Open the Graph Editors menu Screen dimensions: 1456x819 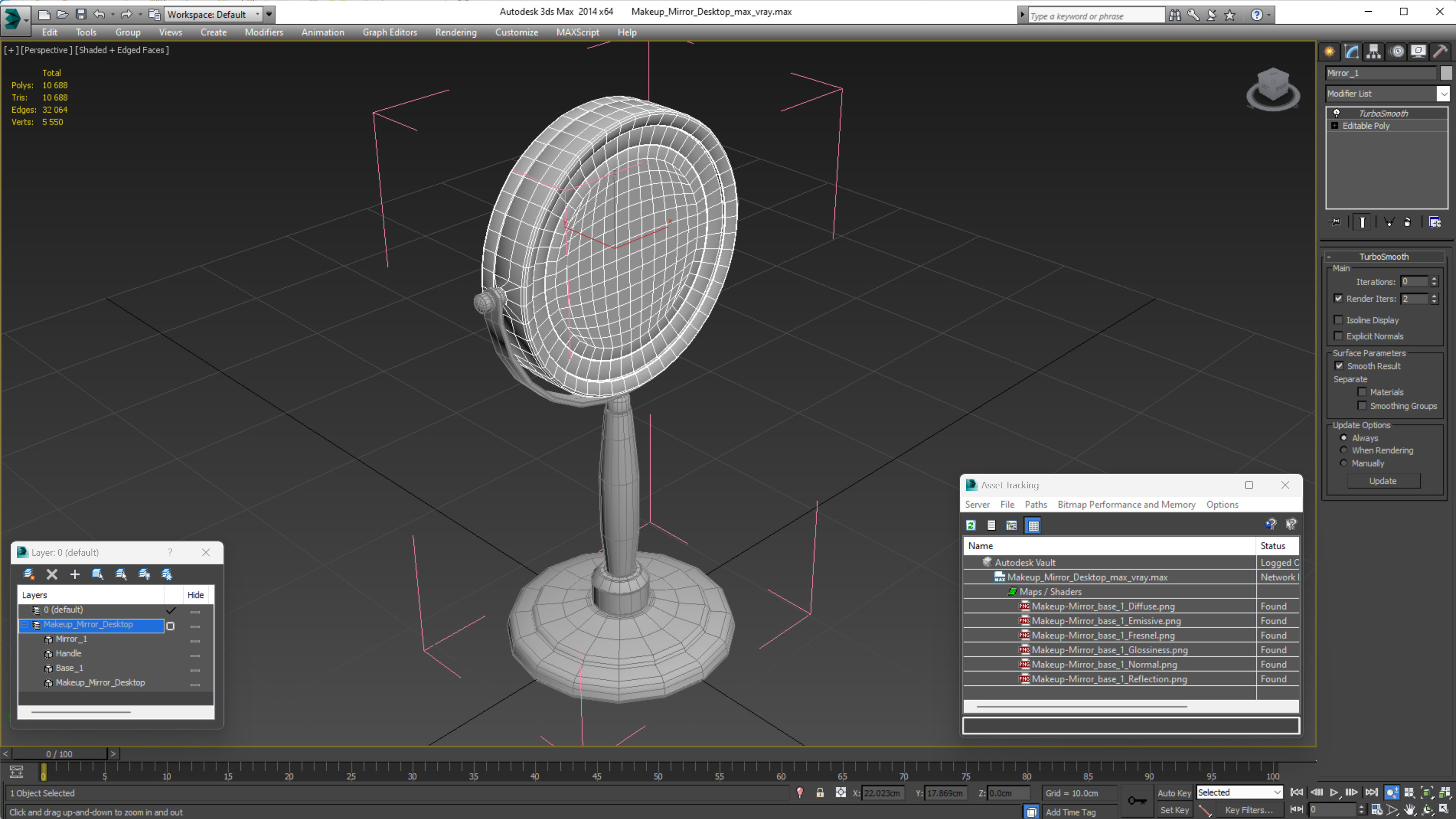point(389,32)
